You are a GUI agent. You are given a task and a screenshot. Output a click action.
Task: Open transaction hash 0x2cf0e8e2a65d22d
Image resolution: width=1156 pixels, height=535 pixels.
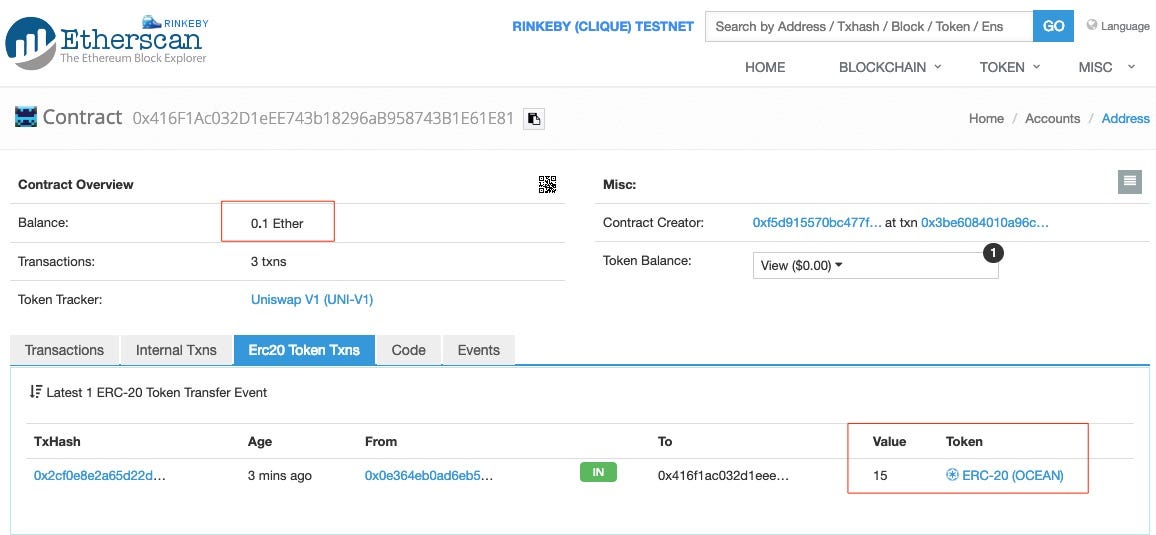tap(100, 476)
